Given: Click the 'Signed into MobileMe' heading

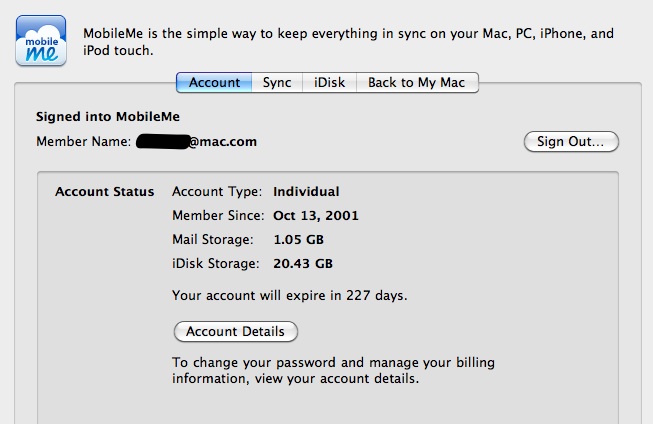Looking at the screenshot, I should click(108, 117).
